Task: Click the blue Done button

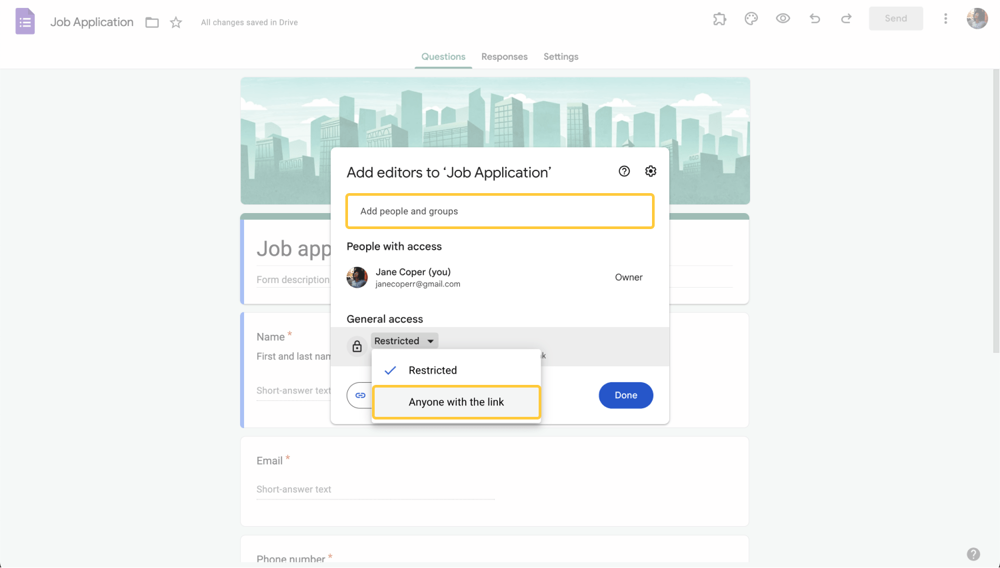Action: tap(625, 395)
